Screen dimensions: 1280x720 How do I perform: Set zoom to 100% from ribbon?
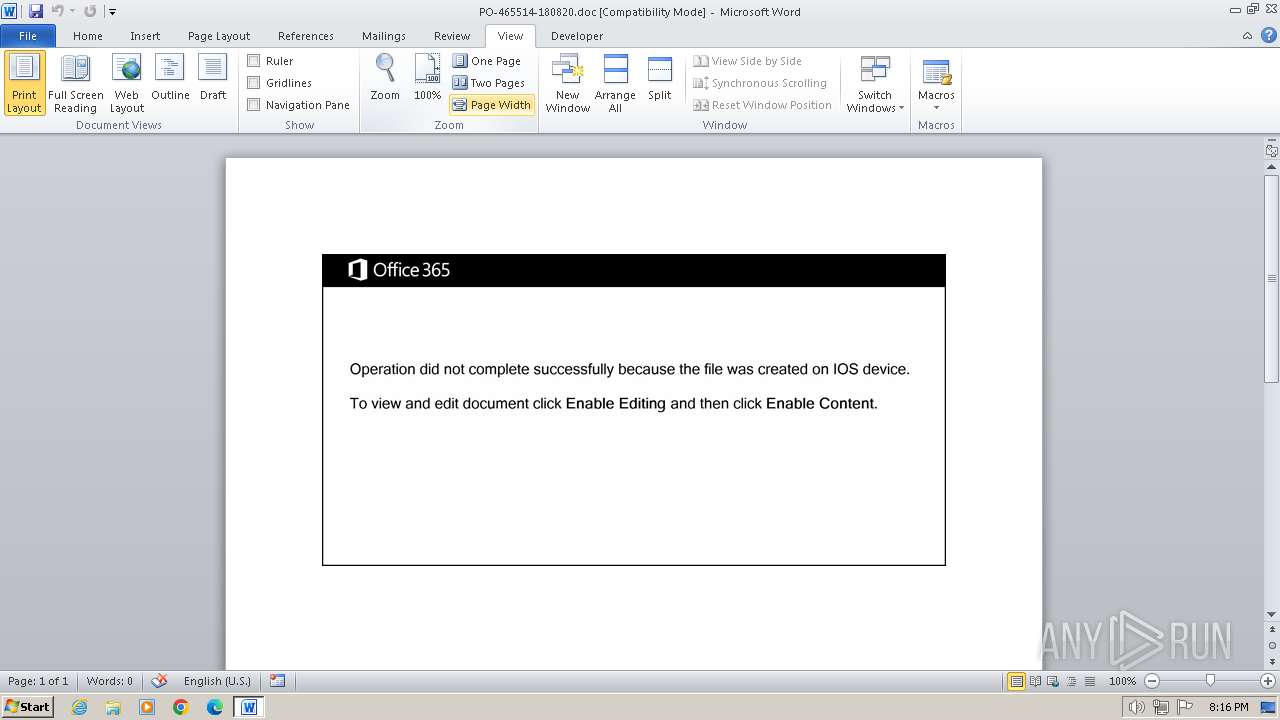(x=427, y=78)
